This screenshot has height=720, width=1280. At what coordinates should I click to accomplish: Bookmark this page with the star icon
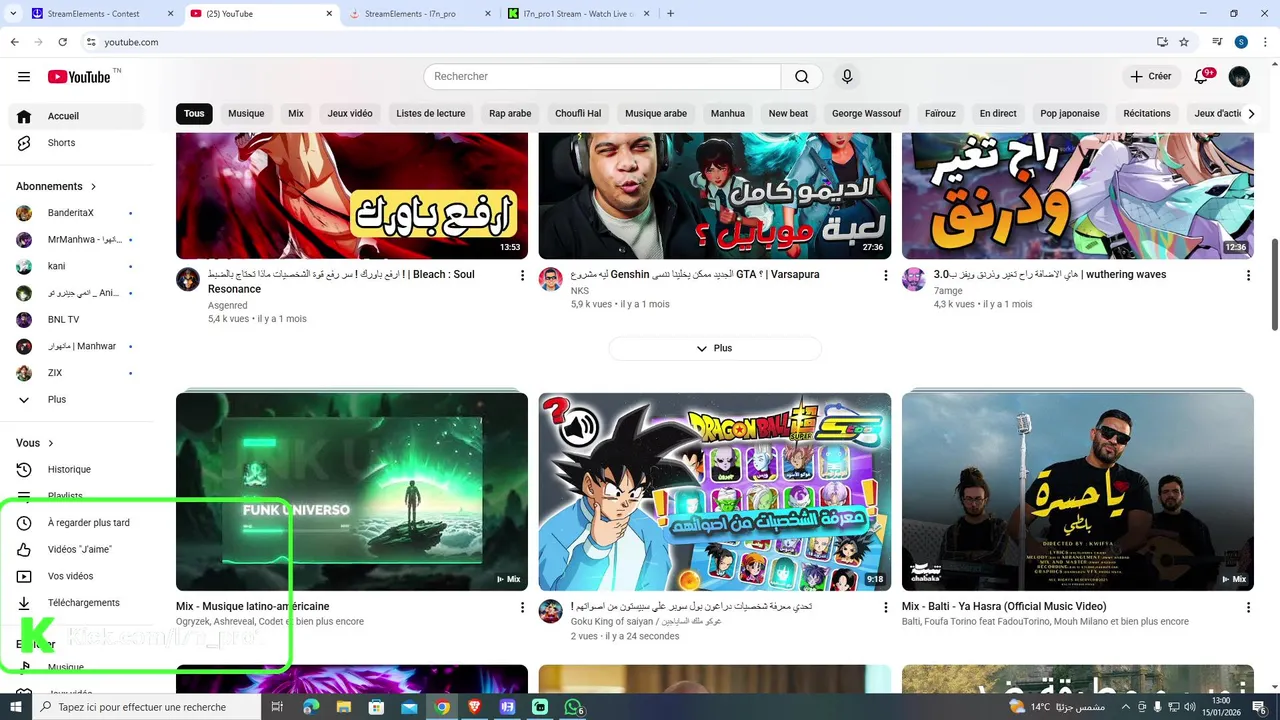(1184, 42)
